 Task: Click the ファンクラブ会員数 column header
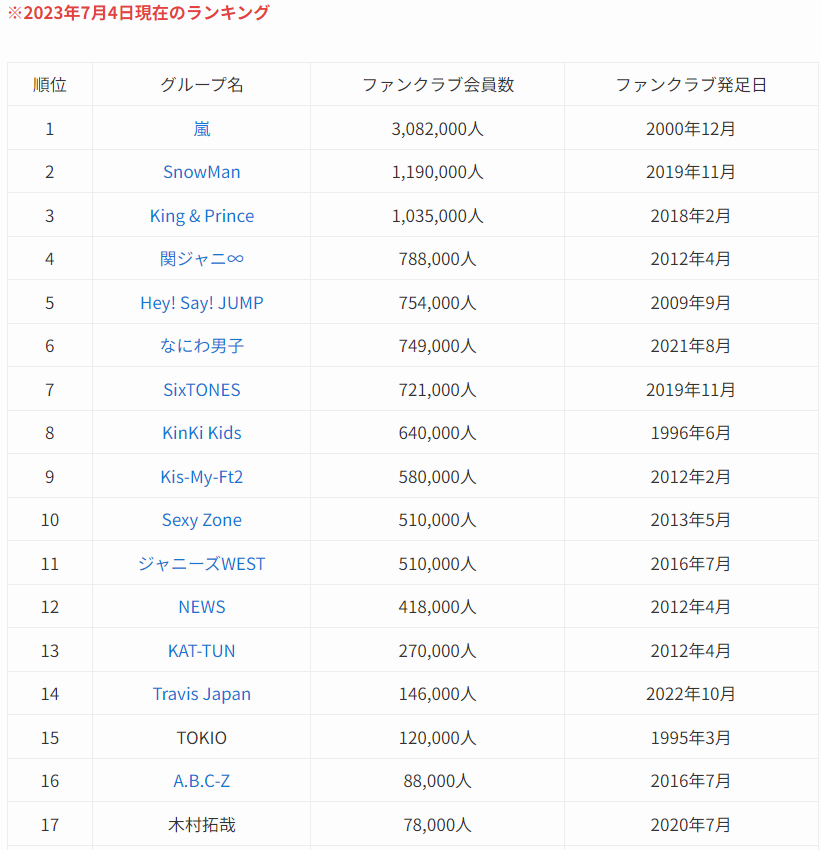click(x=437, y=85)
